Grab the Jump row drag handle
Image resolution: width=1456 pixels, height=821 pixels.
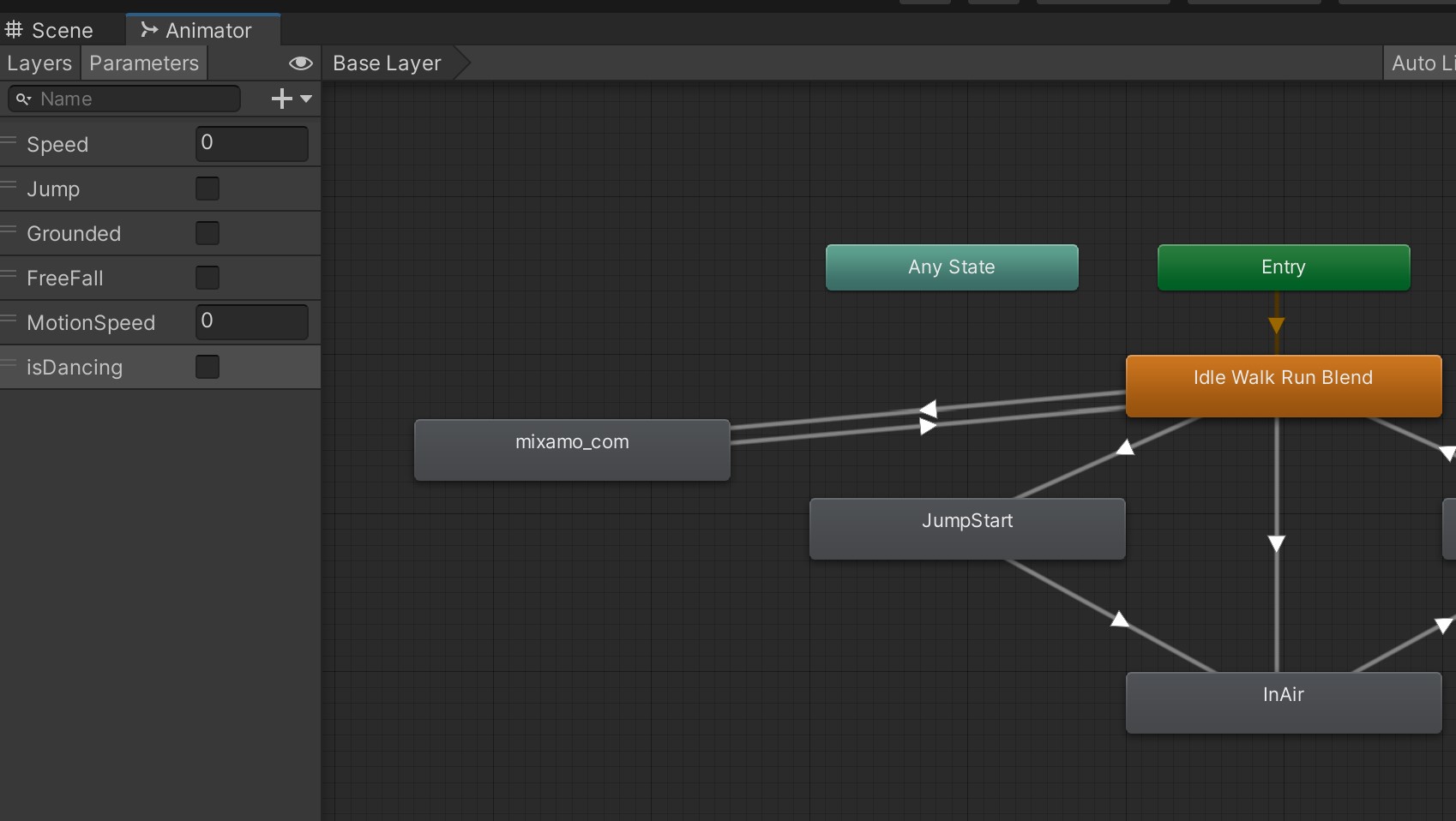click(x=9, y=185)
